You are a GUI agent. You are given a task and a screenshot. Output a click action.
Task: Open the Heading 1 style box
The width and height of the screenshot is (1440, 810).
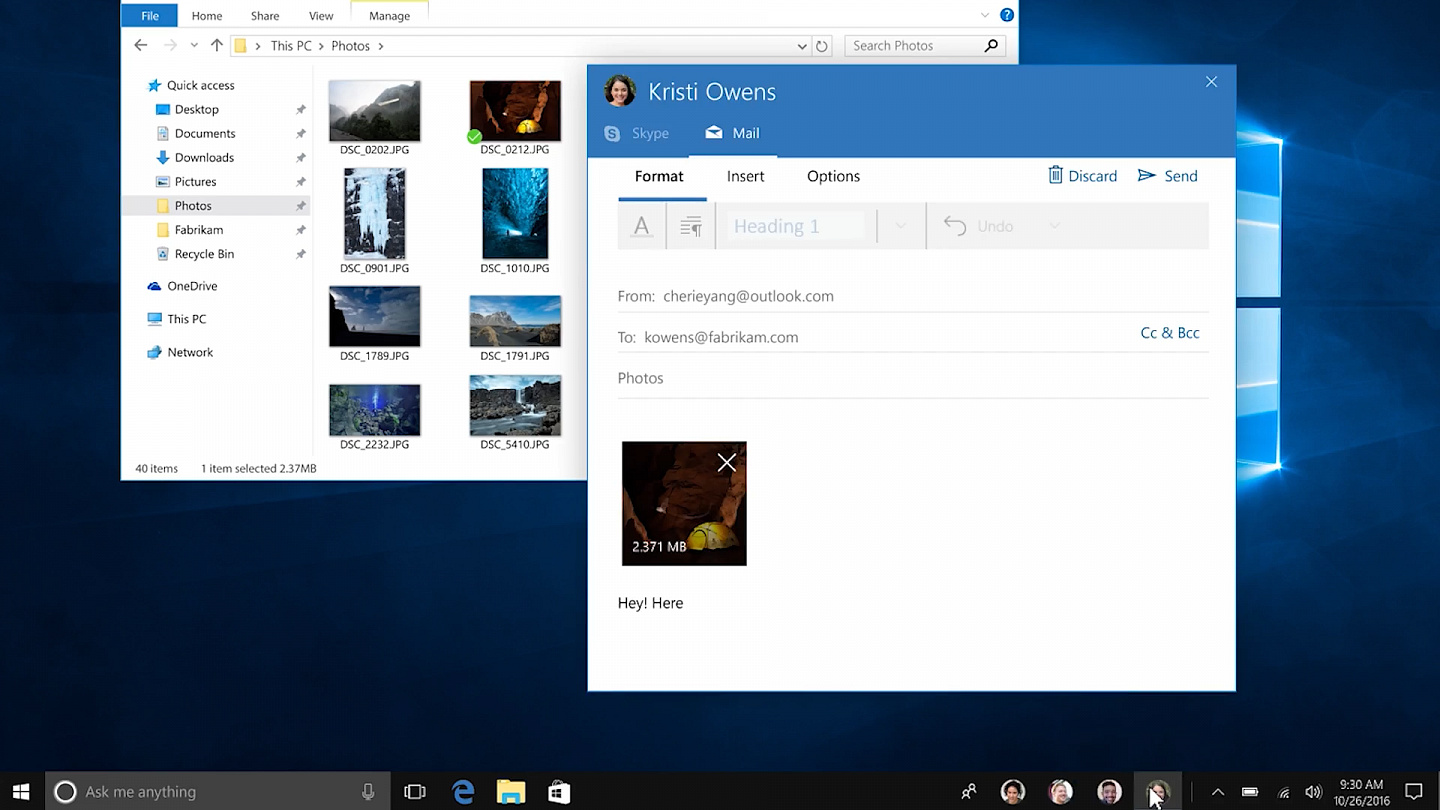tap(797, 226)
